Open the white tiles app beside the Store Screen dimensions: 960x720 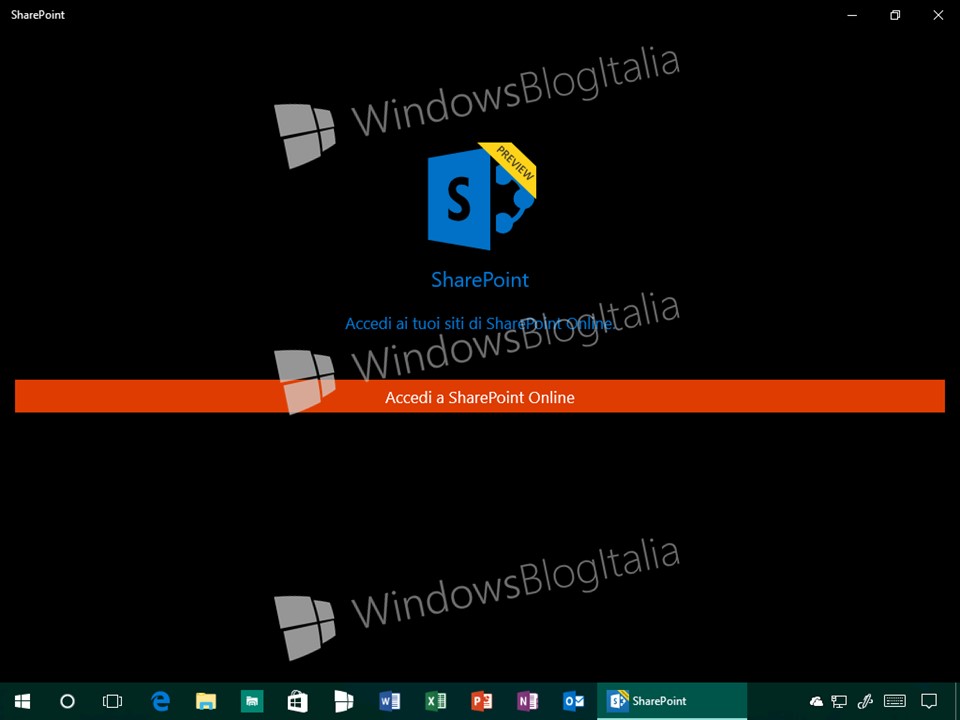pyautogui.click(x=344, y=701)
